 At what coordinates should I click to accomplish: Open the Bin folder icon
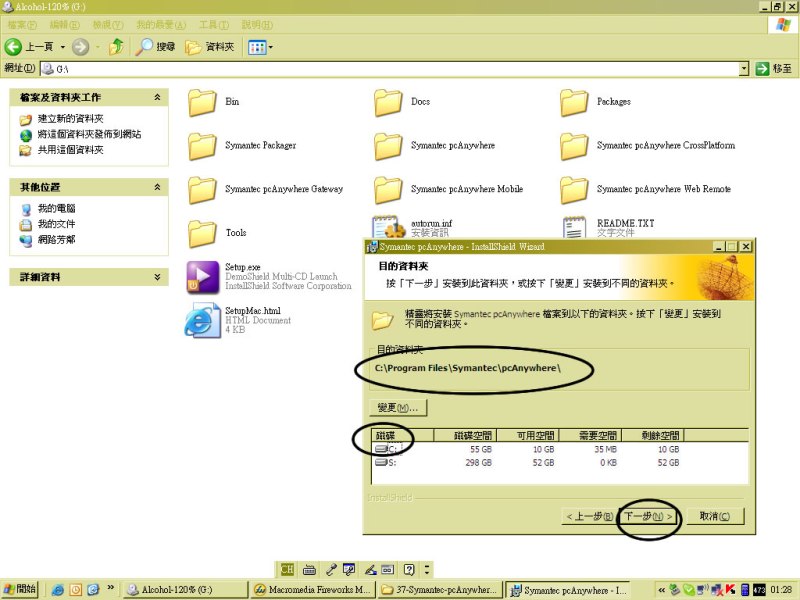click(x=202, y=103)
